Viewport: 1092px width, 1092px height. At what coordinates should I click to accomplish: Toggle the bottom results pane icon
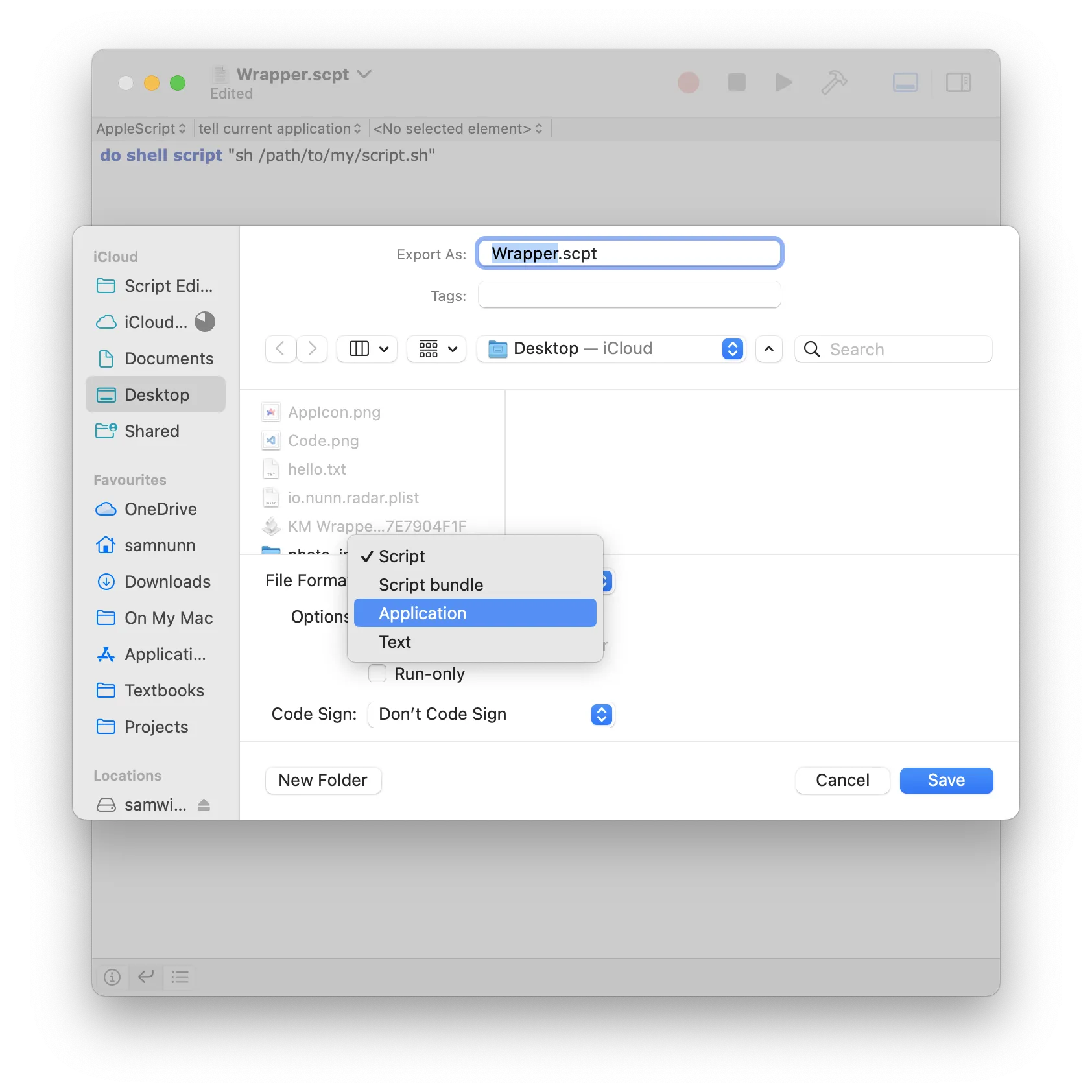click(905, 82)
